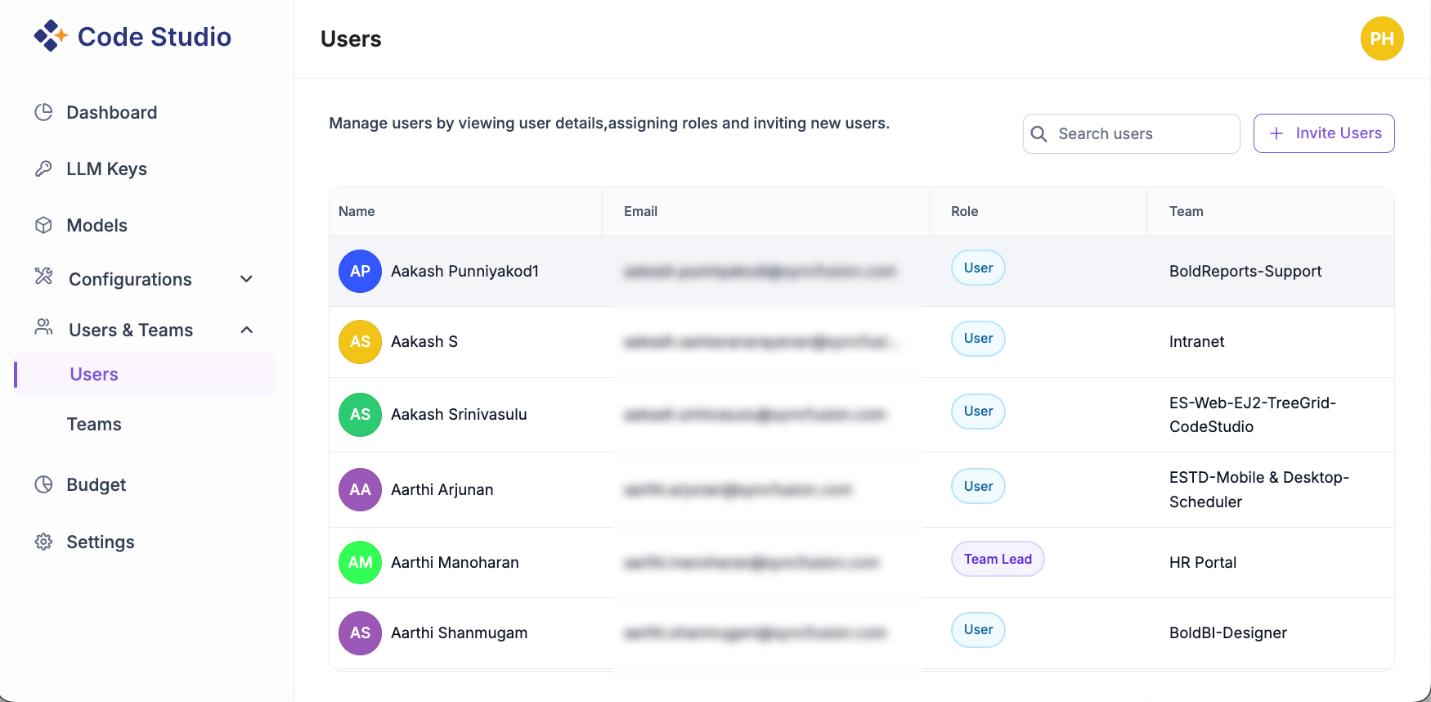
Task: Open the PH profile avatar
Action: [x=1382, y=39]
